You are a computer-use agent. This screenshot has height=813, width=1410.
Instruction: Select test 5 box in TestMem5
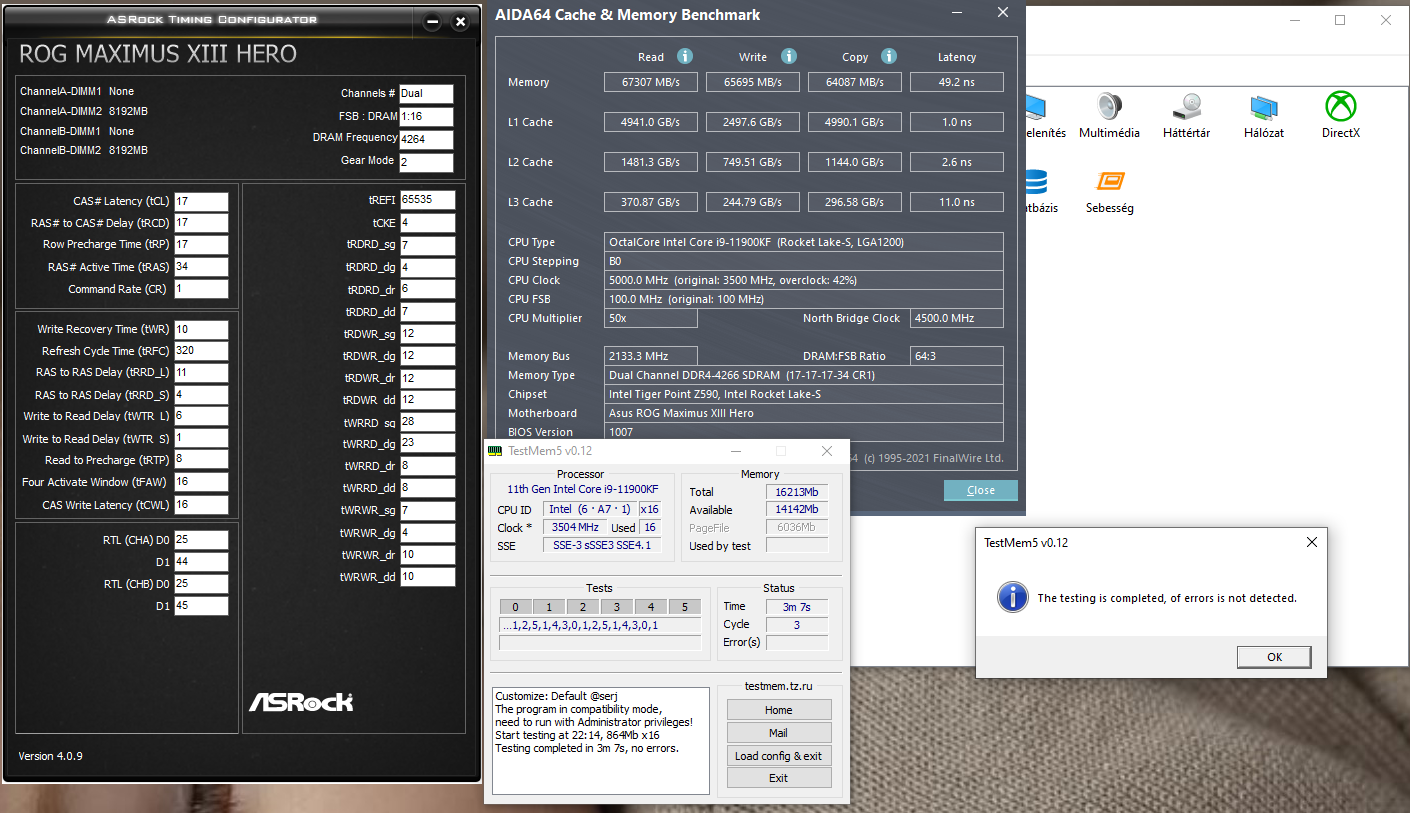click(685, 607)
